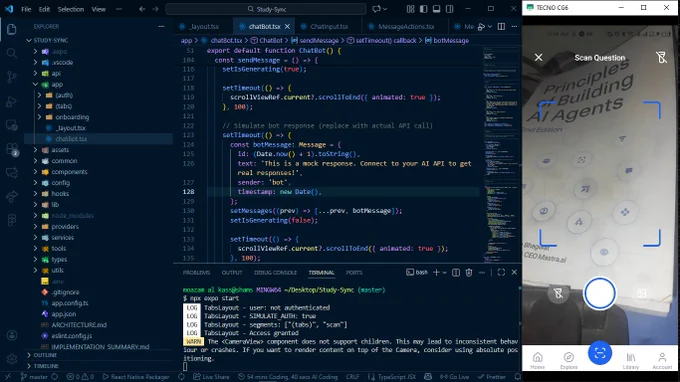Open the Selection menu
The width and height of the screenshot is (680, 382).
71,9
